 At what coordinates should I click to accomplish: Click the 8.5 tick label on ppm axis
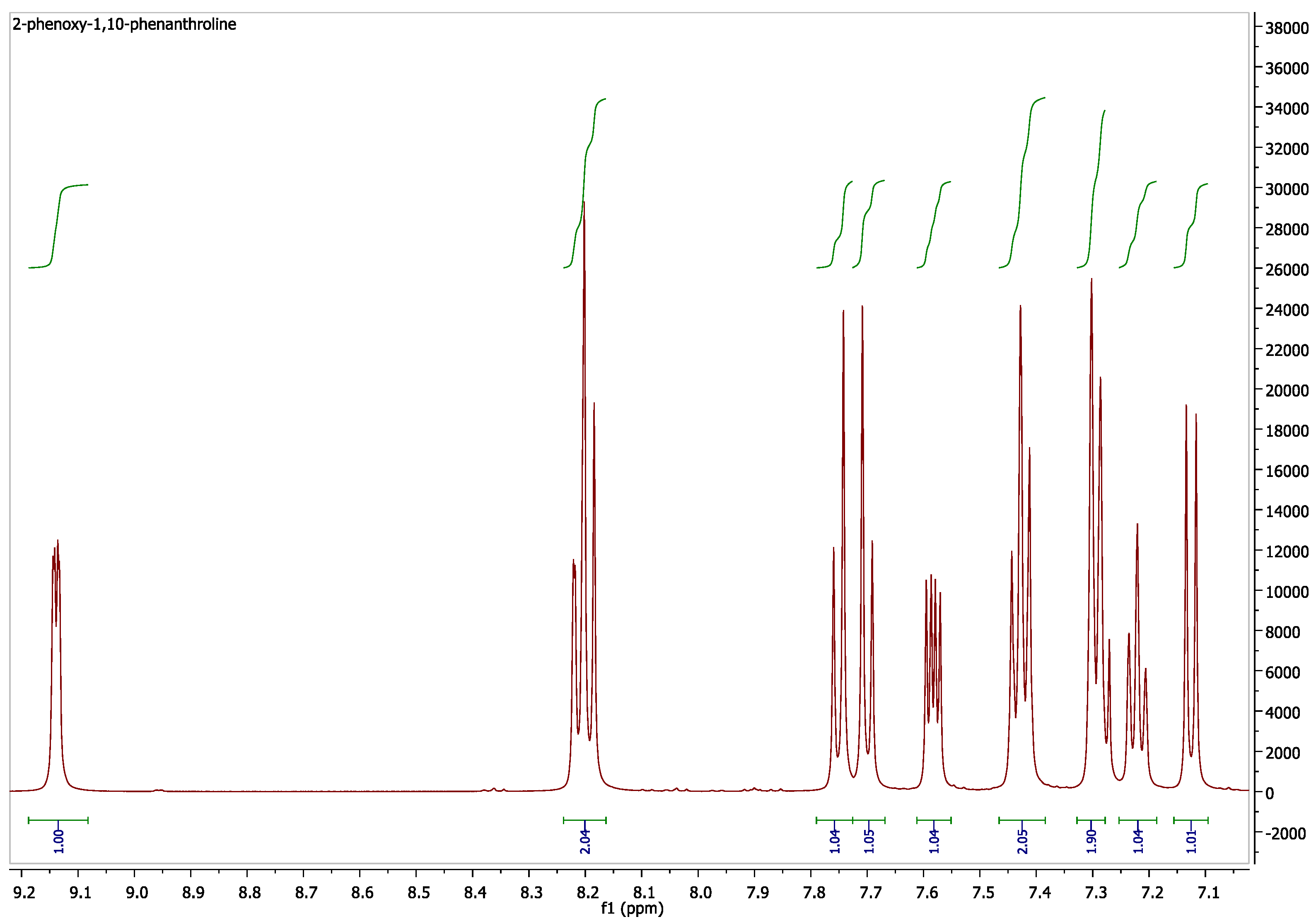point(418,893)
